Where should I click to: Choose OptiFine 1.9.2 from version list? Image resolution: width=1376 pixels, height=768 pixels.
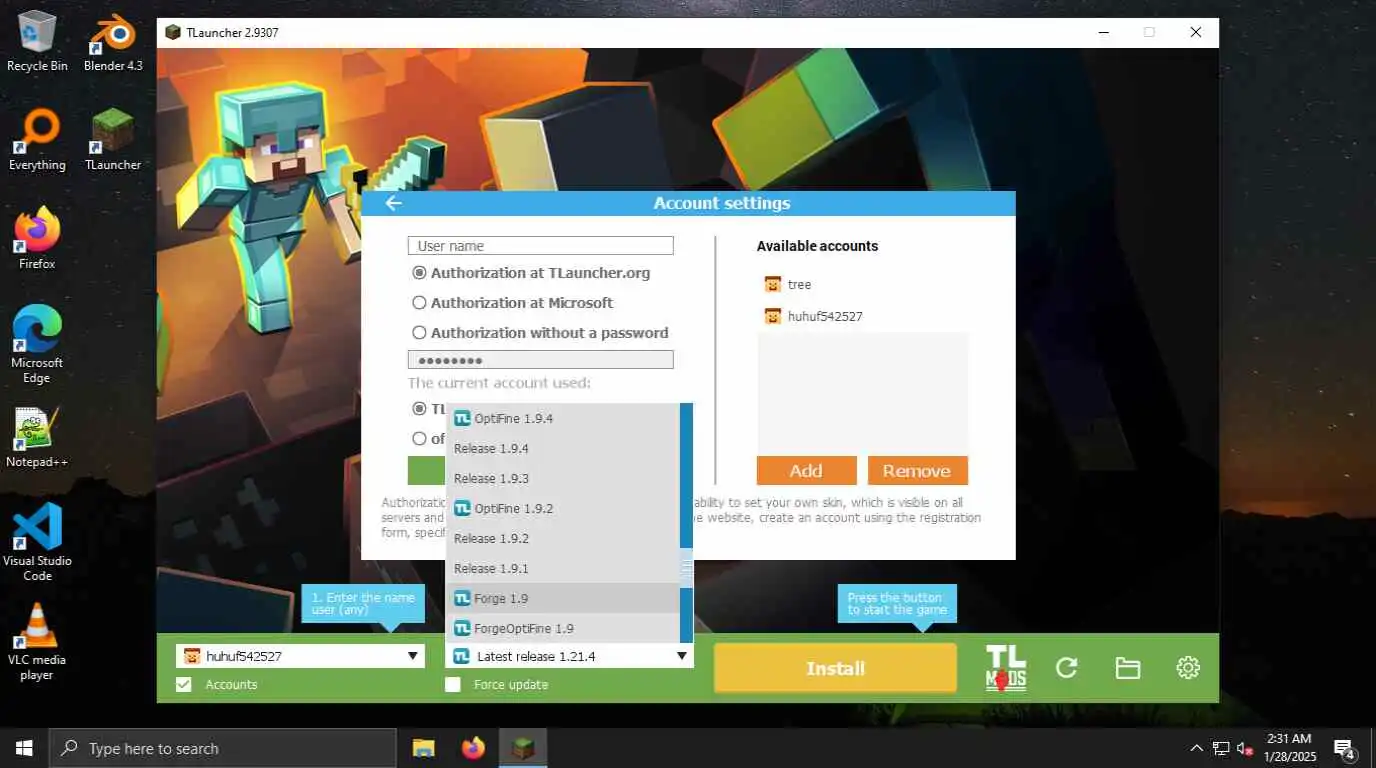(562, 508)
